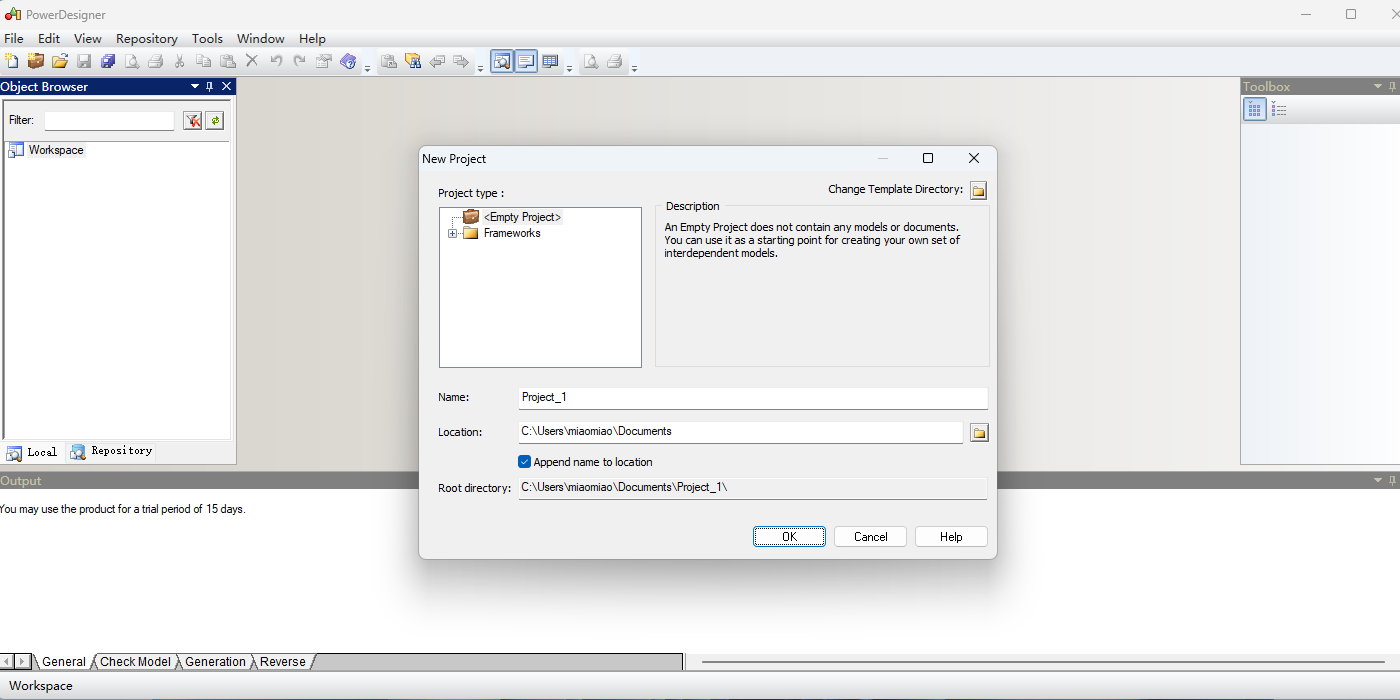Expand the Frameworks tree node
Screen dimensions: 1400x700
(453, 234)
